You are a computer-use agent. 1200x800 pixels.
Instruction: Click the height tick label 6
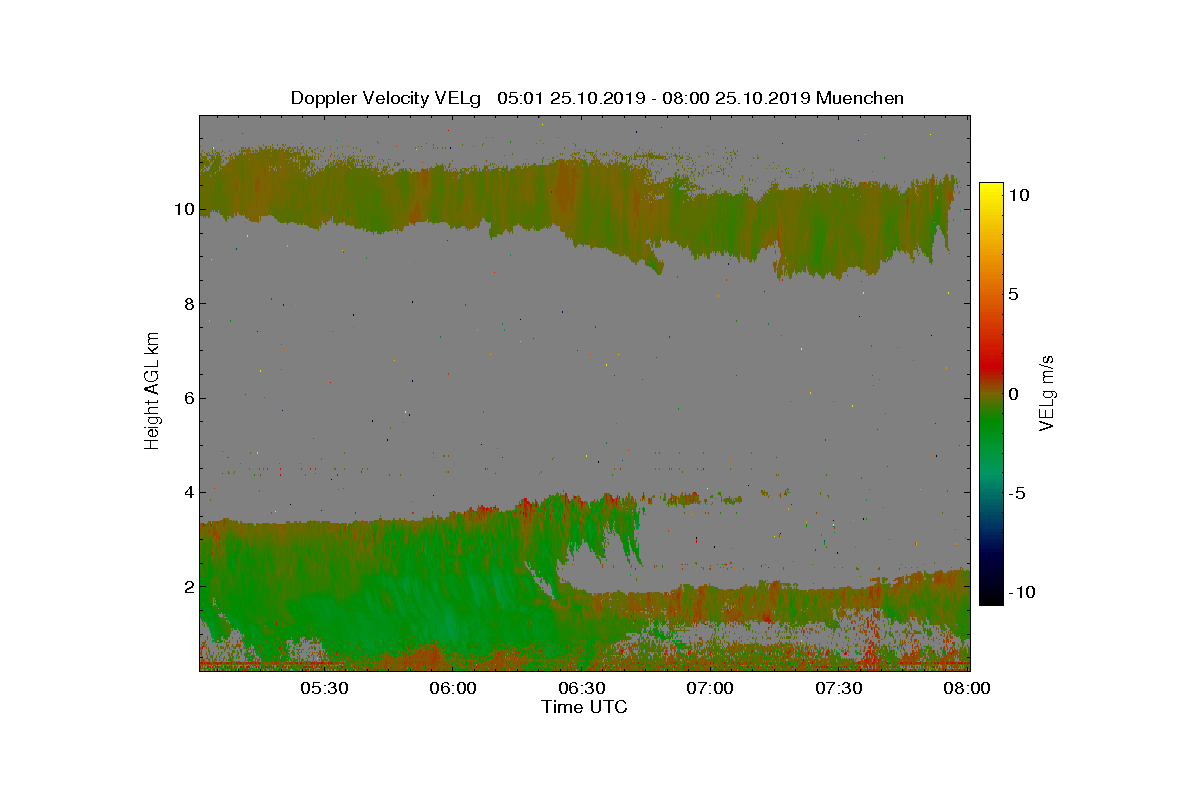pos(188,398)
